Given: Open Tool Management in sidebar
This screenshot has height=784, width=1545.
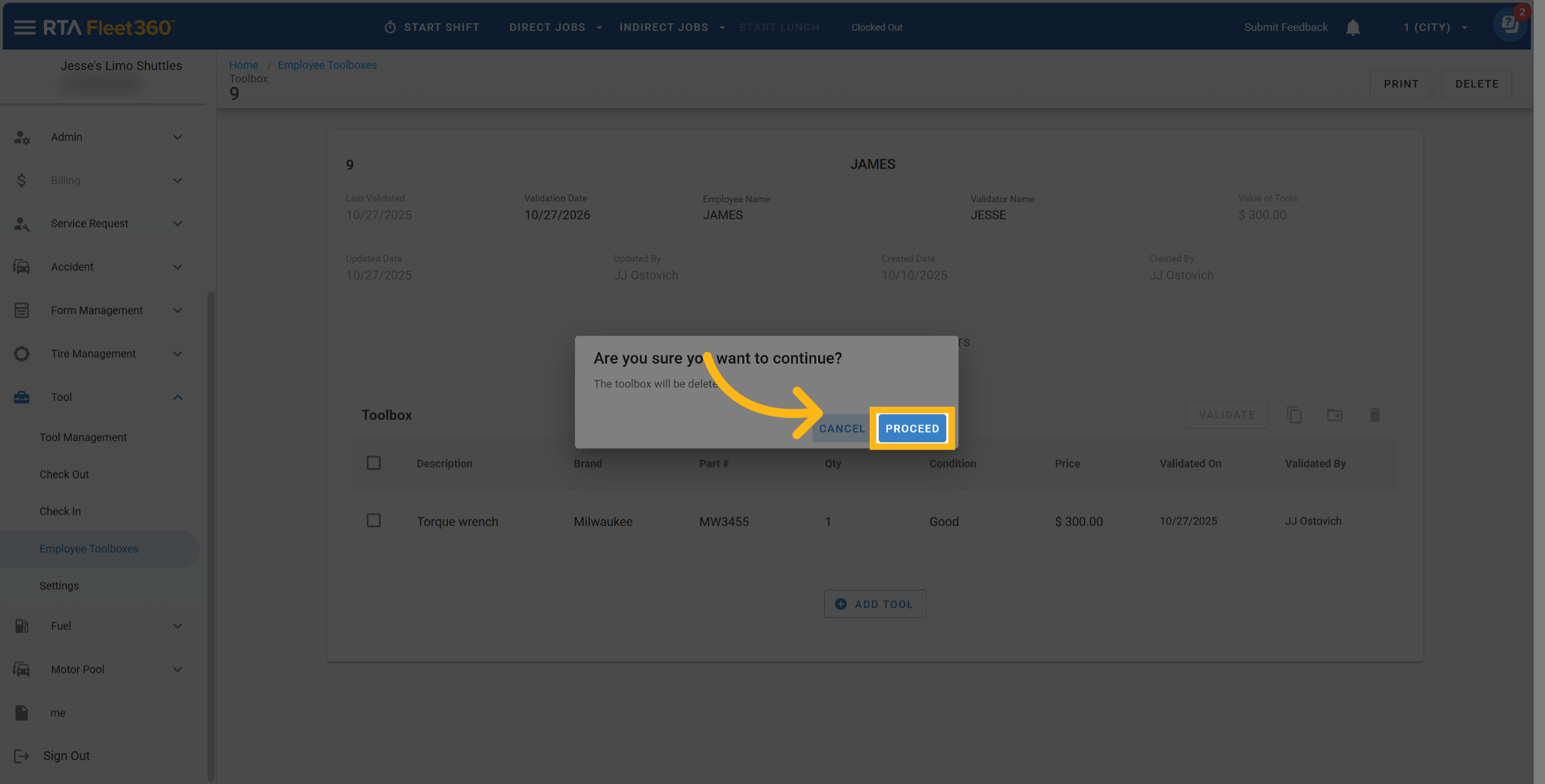Looking at the screenshot, I should pyautogui.click(x=83, y=437).
